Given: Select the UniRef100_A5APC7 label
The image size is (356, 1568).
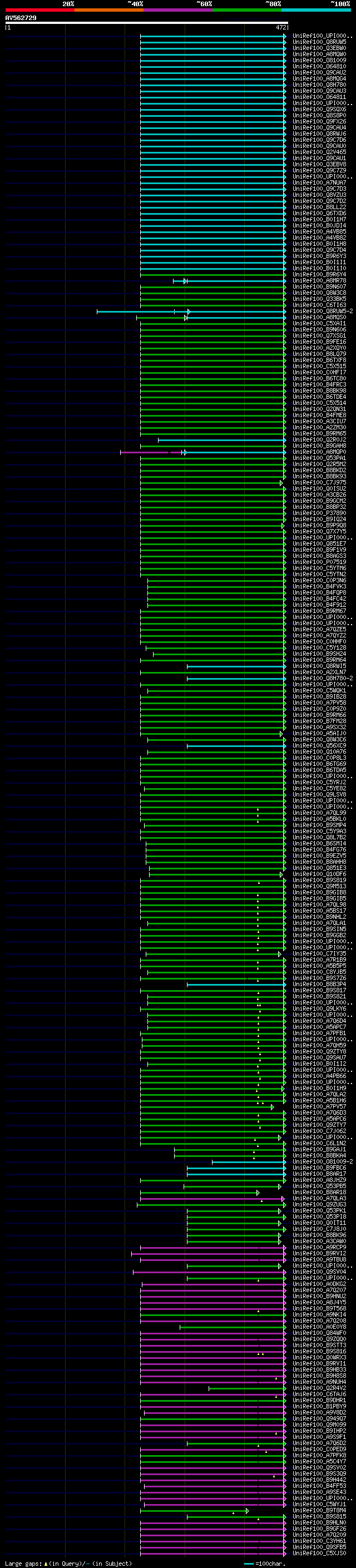Looking at the screenshot, I should (x=319, y=1027).
